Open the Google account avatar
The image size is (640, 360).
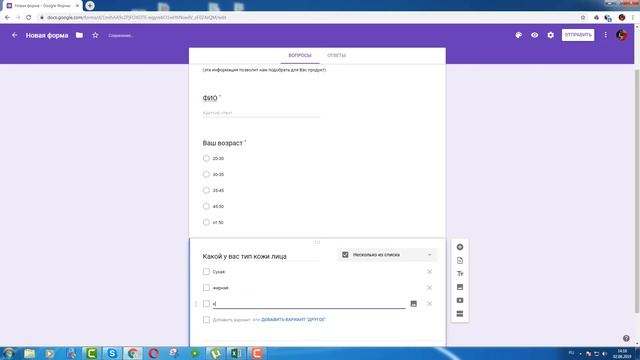(622, 35)
